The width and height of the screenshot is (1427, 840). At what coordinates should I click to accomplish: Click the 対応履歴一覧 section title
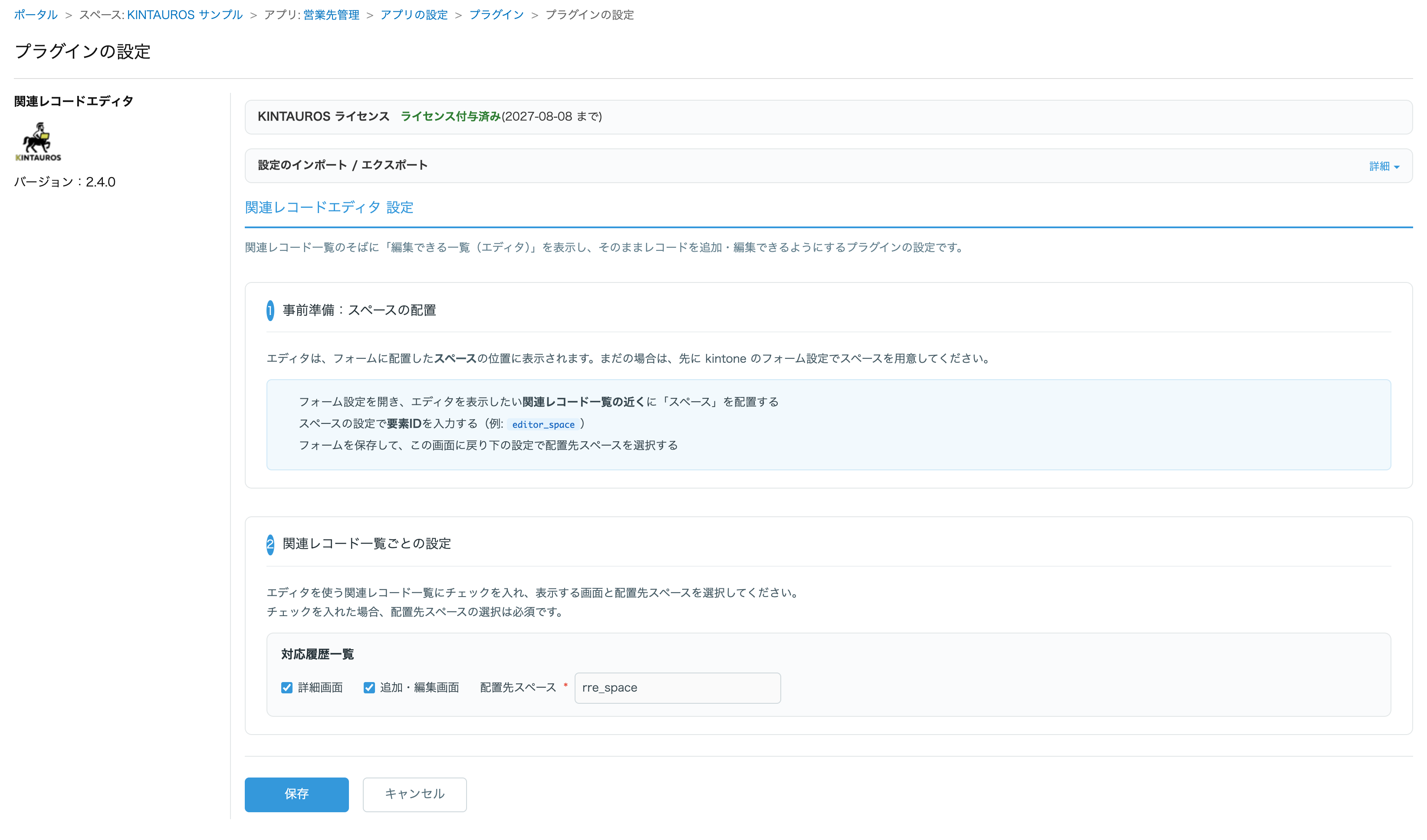(x=318, y=654)
